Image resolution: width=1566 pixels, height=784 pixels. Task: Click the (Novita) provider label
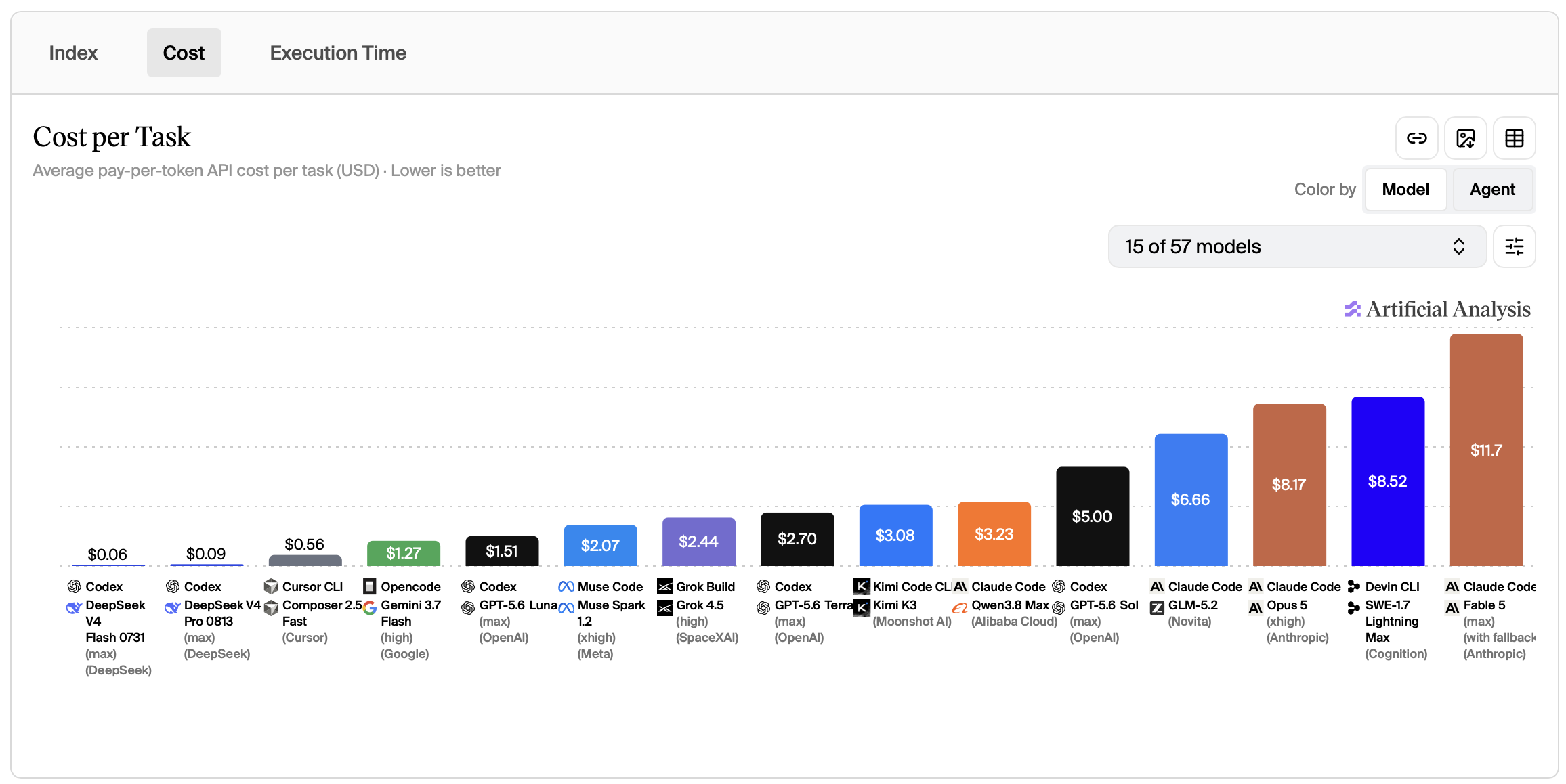tap(1189, 622)
